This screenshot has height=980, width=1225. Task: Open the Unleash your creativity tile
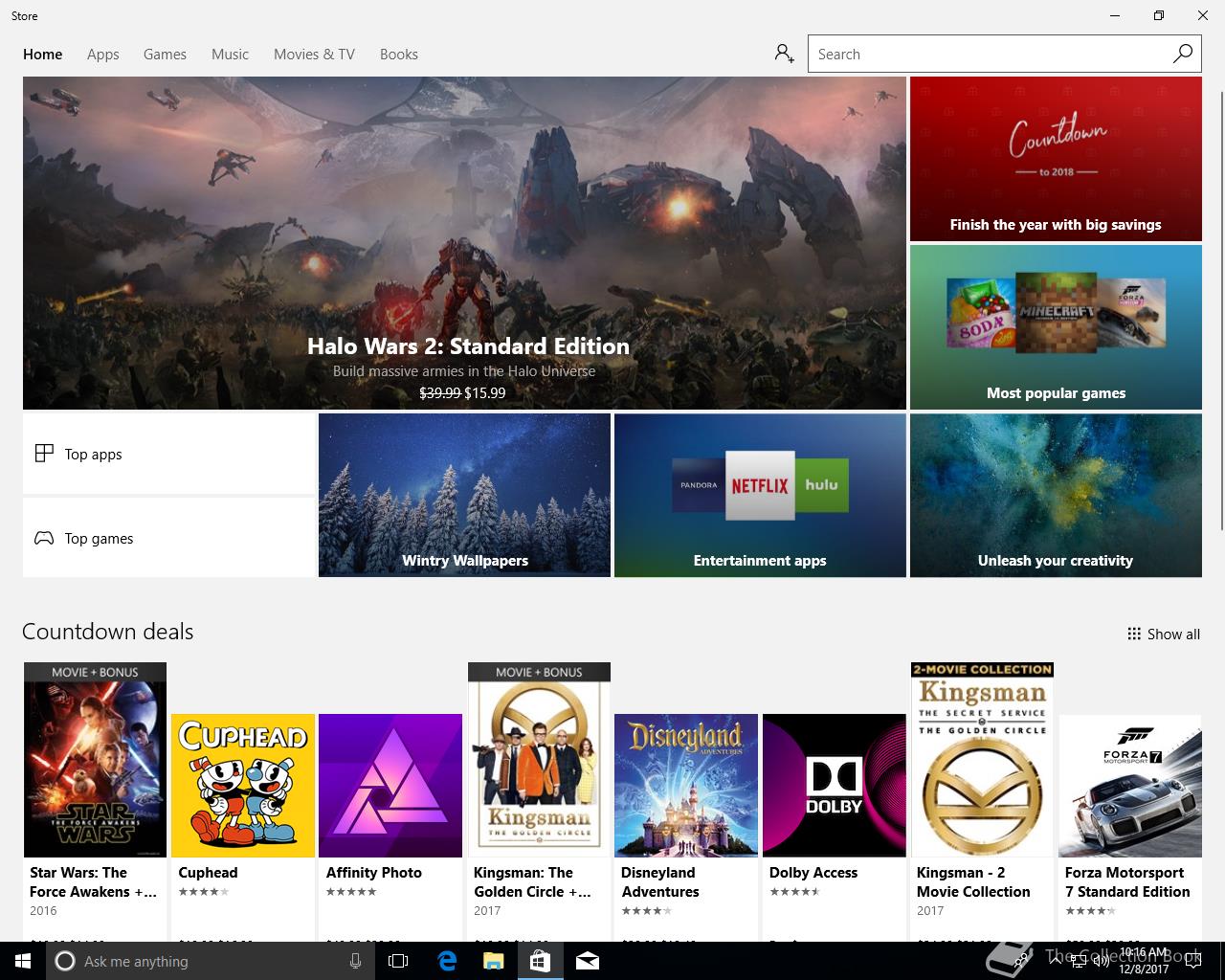pyautogui.click(x=1056, y=495)
